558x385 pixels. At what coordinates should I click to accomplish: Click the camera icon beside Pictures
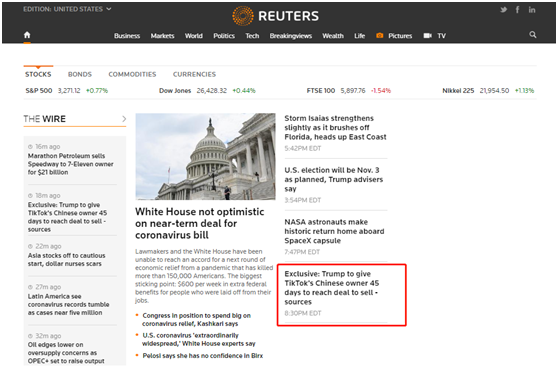point(380,36)
